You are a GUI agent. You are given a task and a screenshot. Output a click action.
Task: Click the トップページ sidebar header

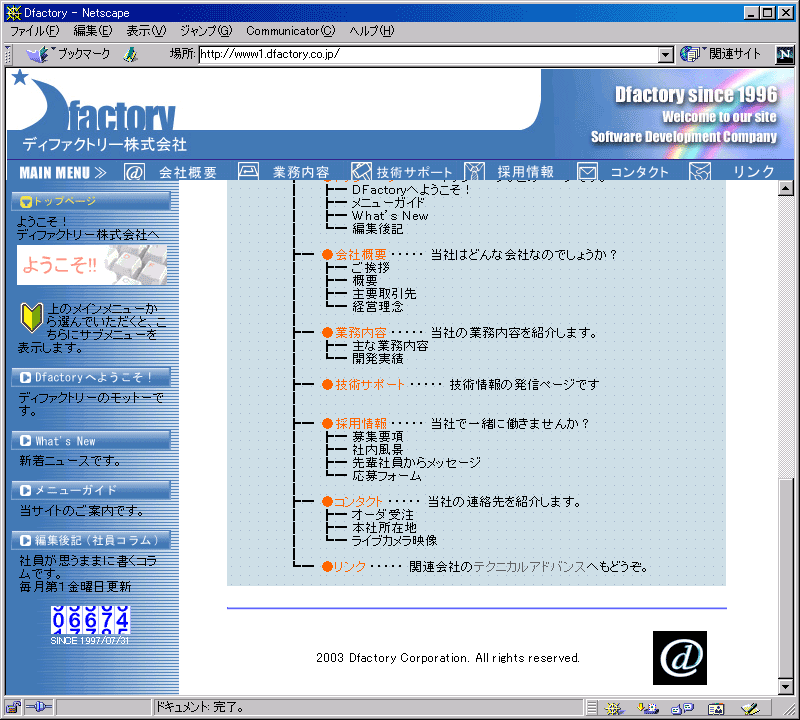click(x=91, y=201)
